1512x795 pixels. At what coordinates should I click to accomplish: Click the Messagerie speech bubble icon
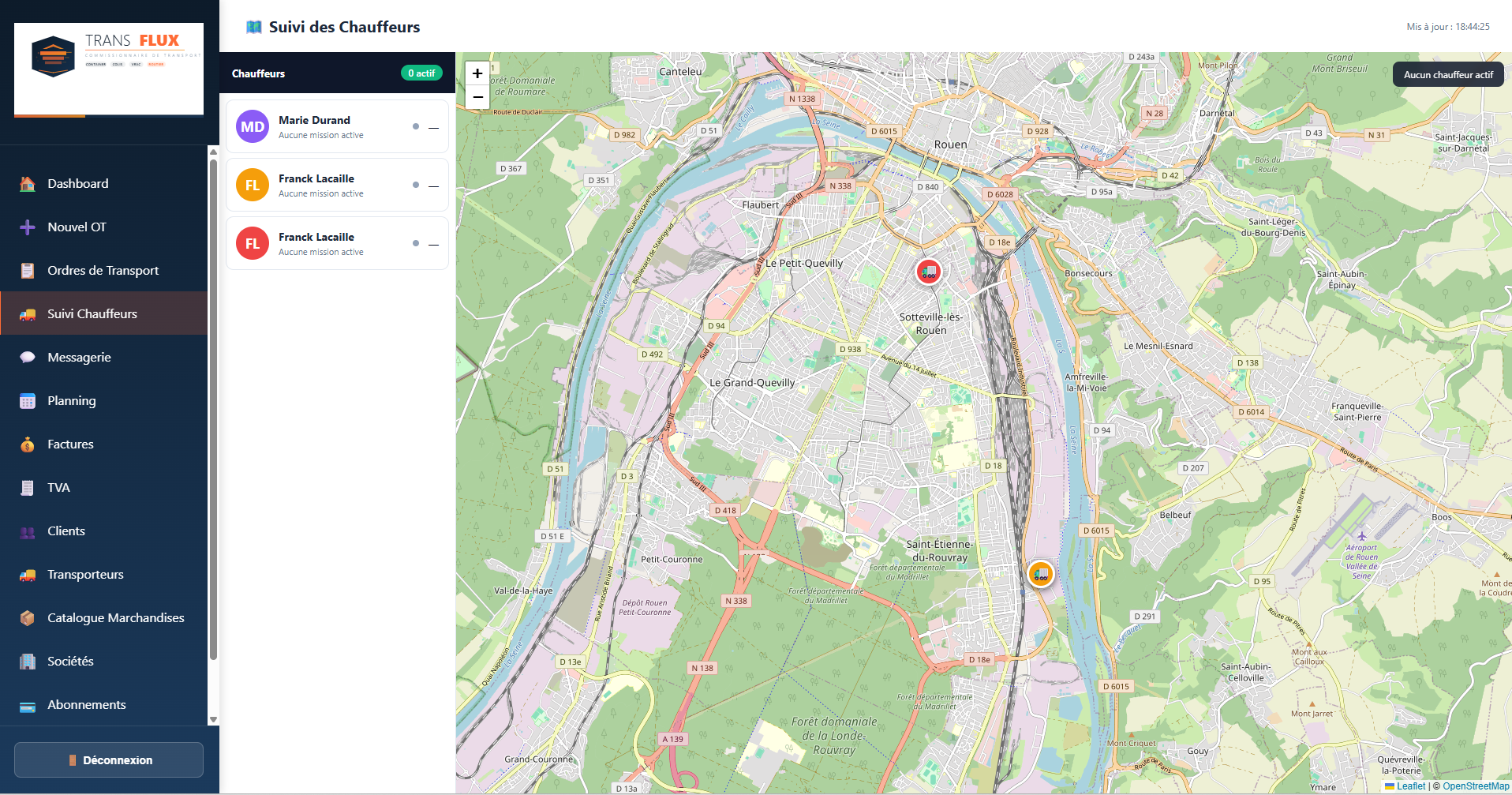(26, 357)
